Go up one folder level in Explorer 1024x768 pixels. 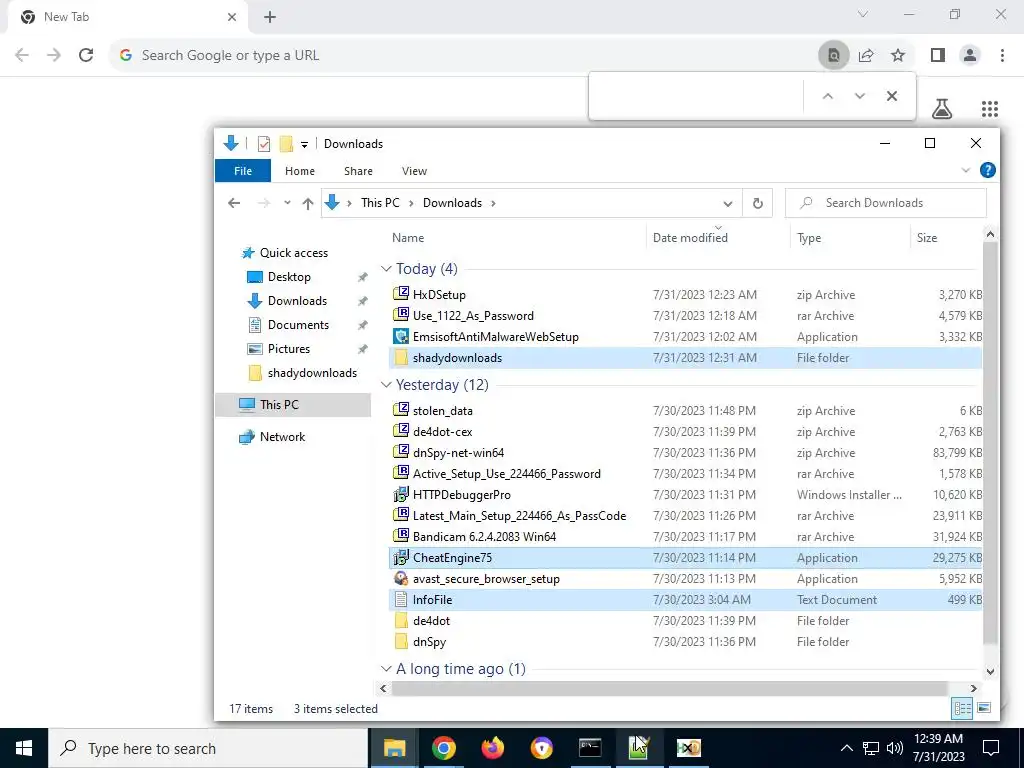(x=308, y=203)
